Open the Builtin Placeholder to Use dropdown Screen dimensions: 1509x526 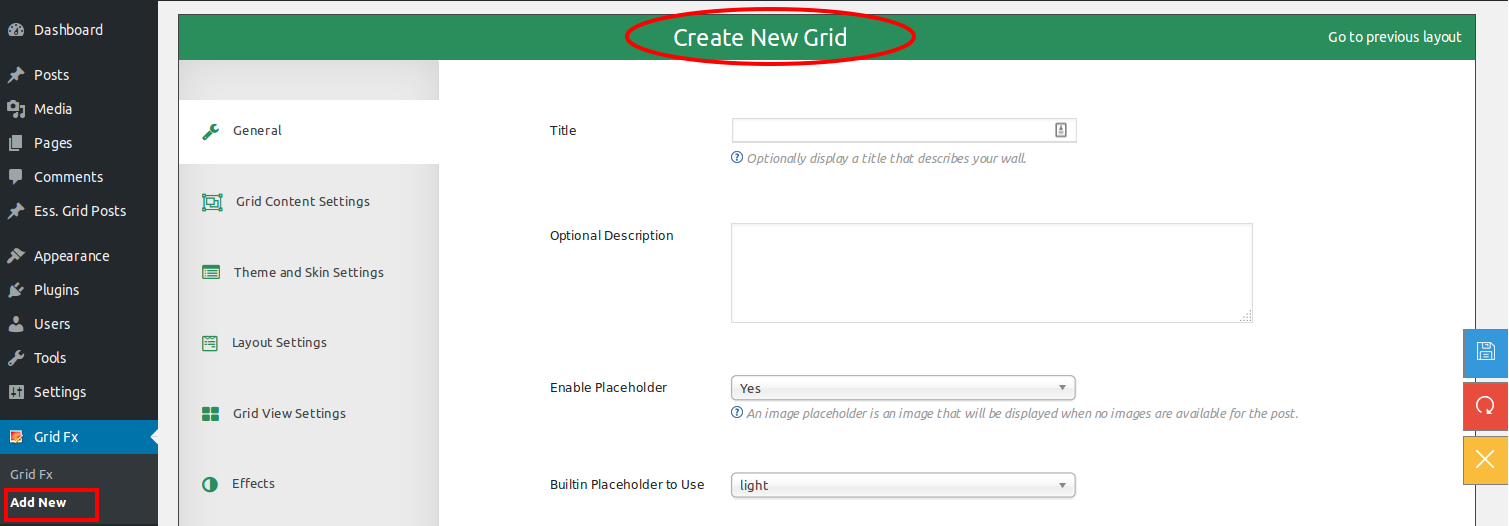point(903,485)
